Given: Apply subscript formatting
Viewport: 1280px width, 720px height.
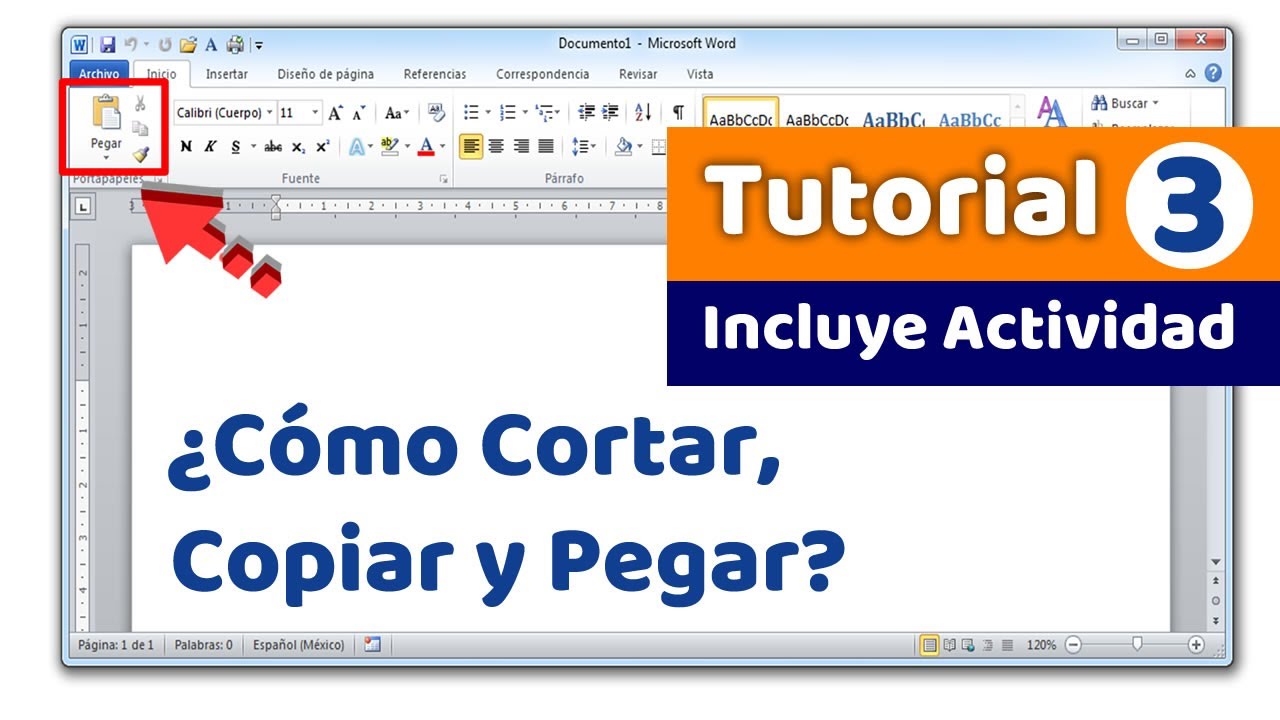Looking at the screenshot, I should 299,146.
